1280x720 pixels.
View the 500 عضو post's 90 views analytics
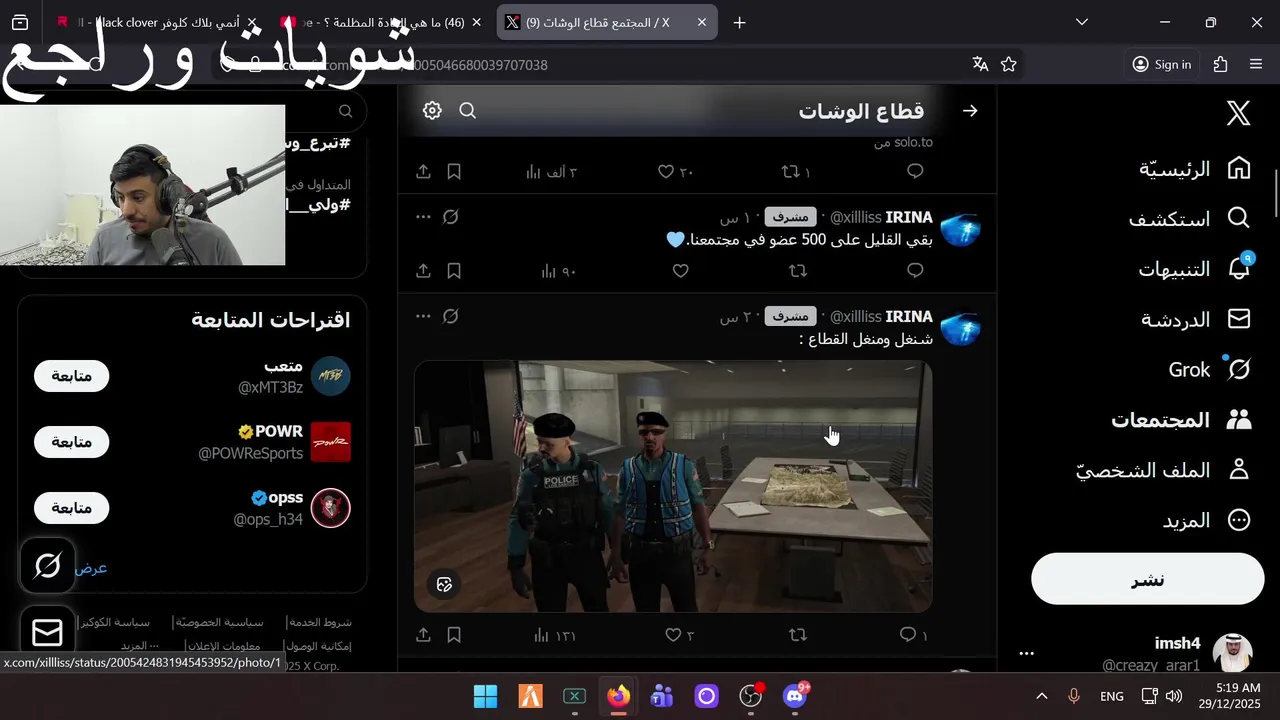click(x=558, y=271)
